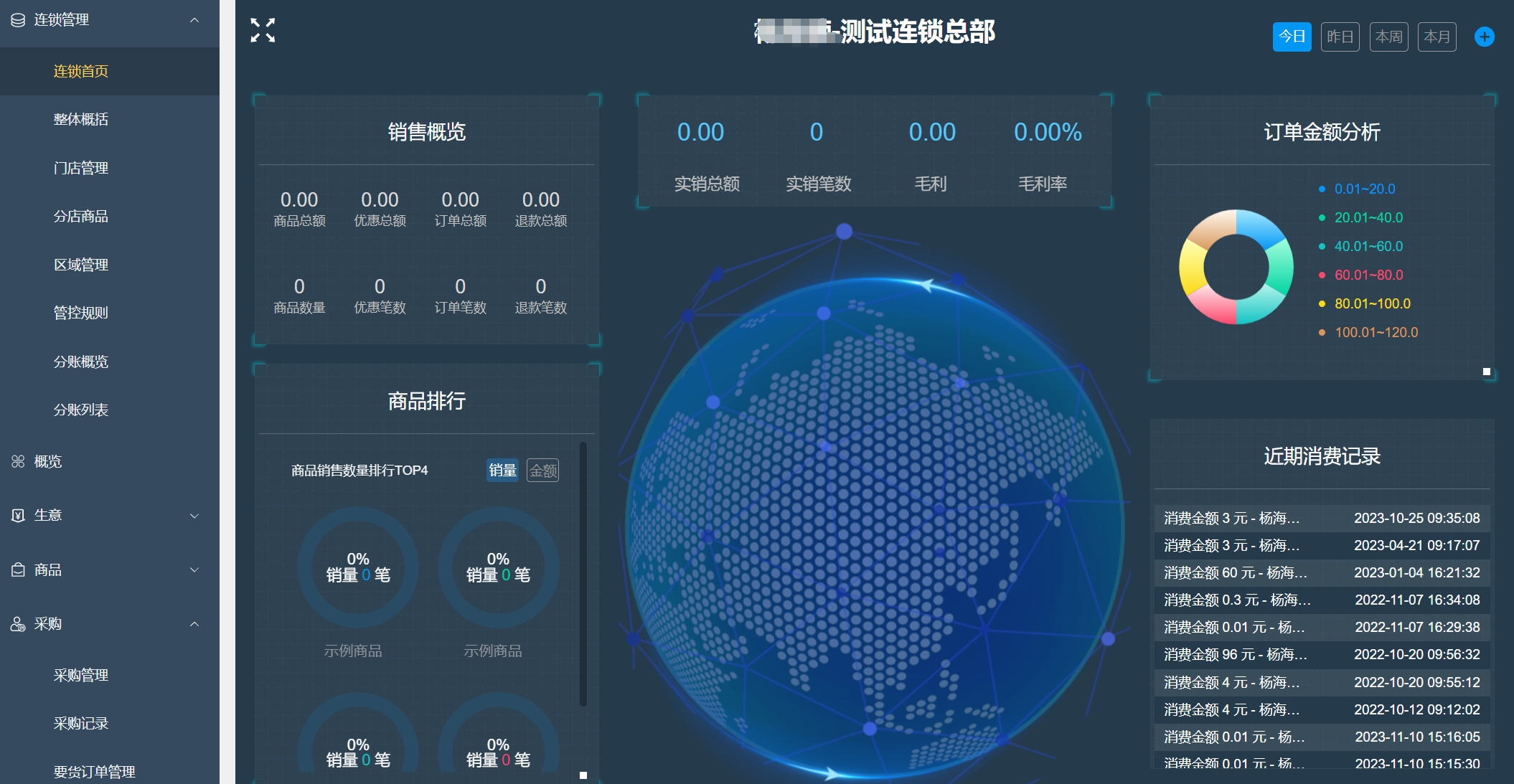Click the 商品排行 panel scrollbar

click(583, 574)
